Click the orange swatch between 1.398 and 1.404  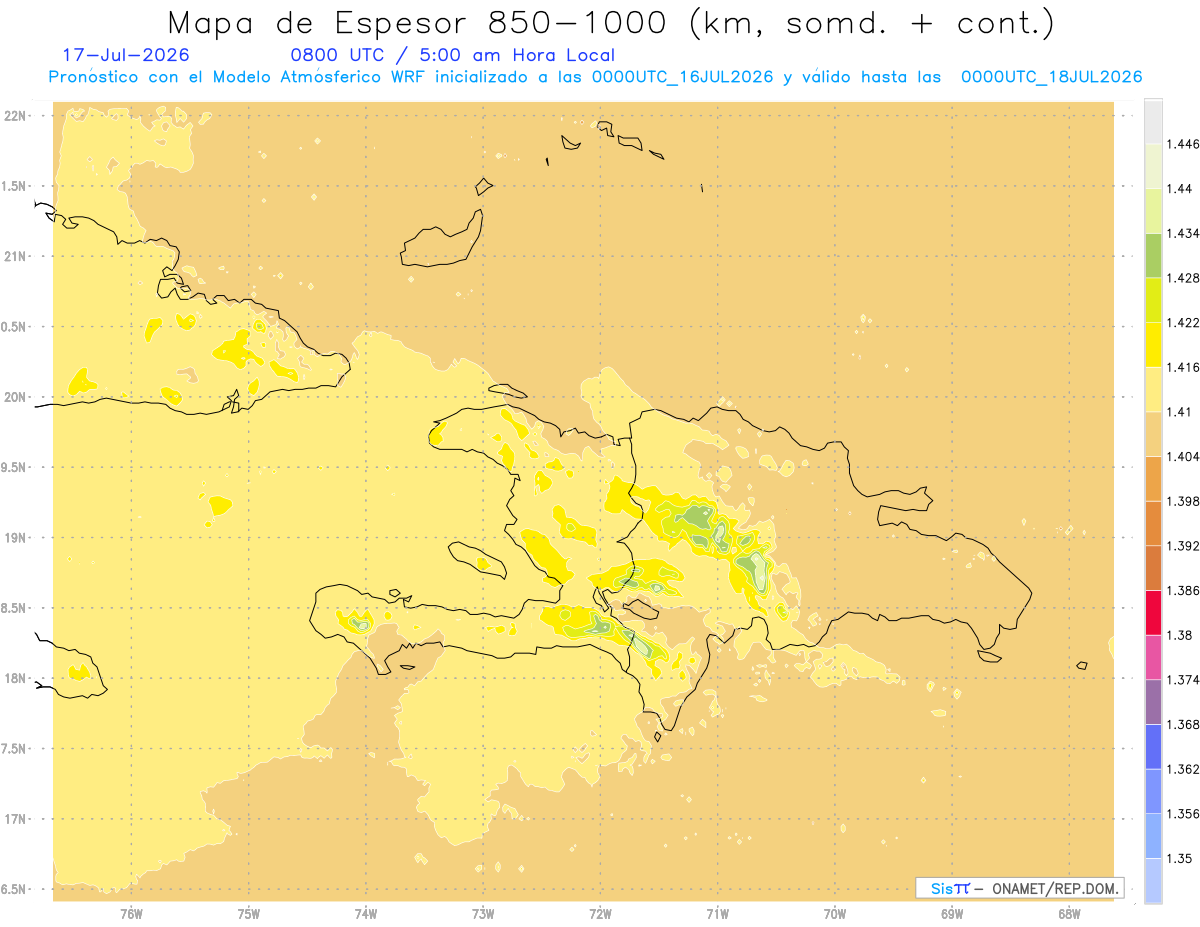point(1153,478)
